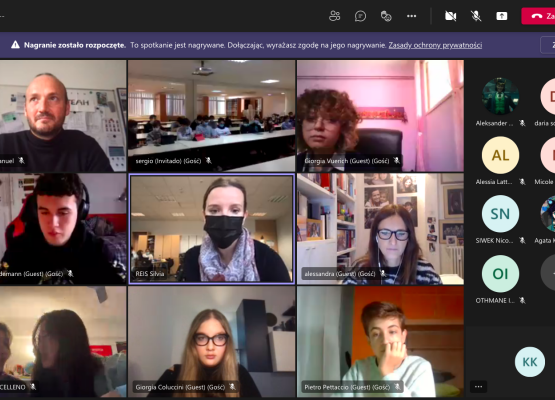
Task: Select alessandra (Guest) video tile
Action: [x=380, y=229]
